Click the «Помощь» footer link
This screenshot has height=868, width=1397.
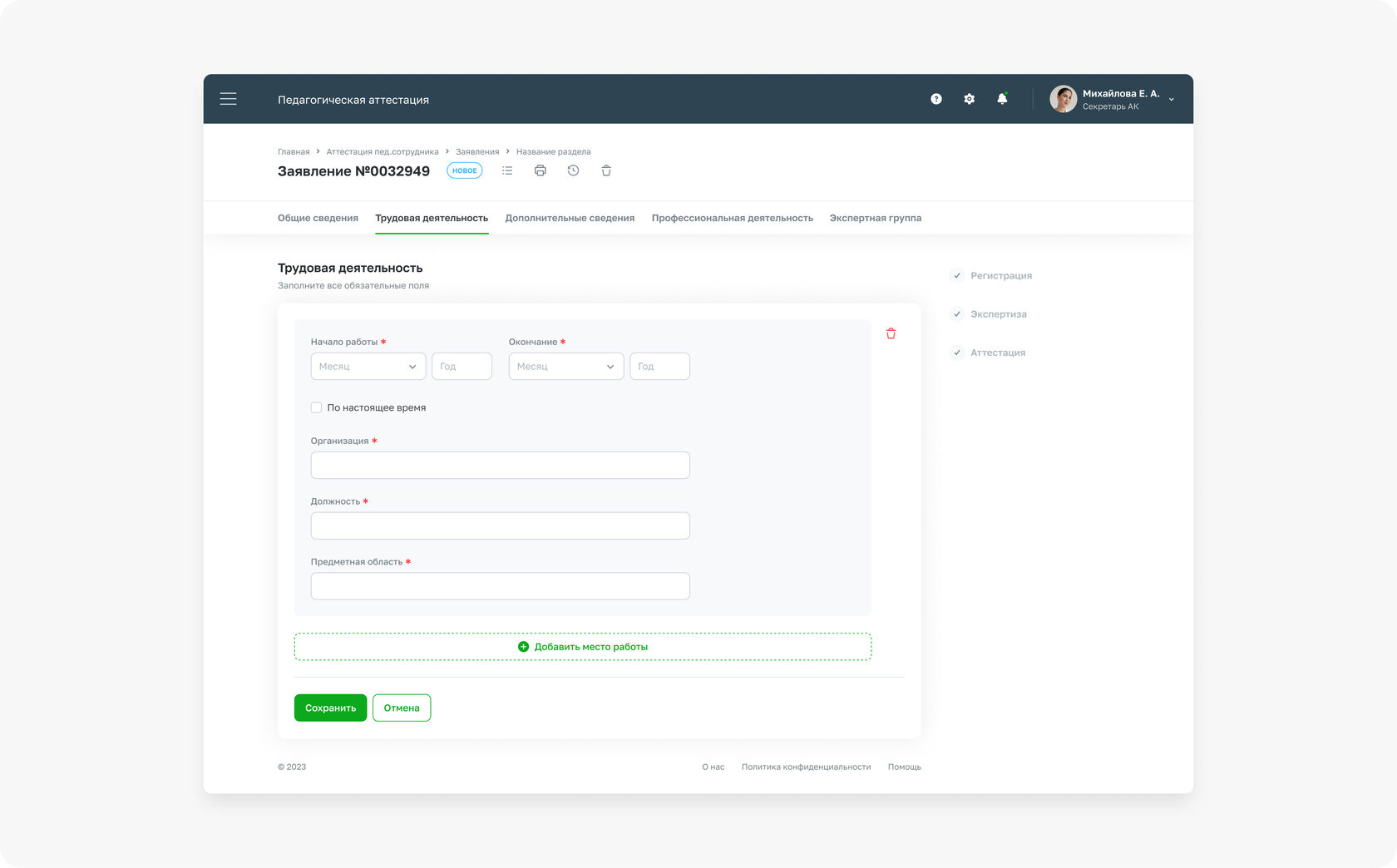(x=905, y=767)
